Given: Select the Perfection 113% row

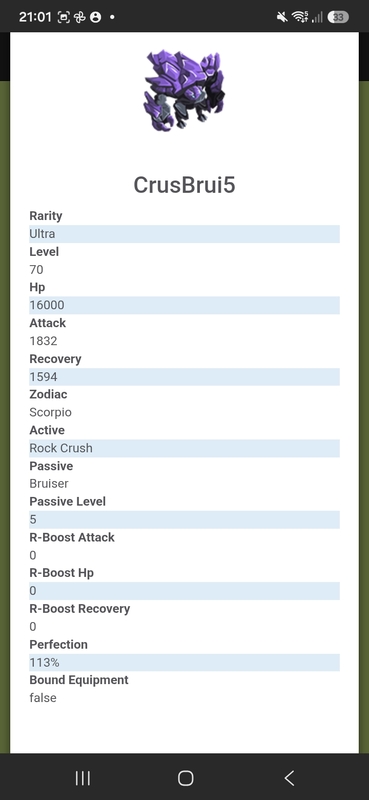Looking at the screenshot, I should point(184,662).
